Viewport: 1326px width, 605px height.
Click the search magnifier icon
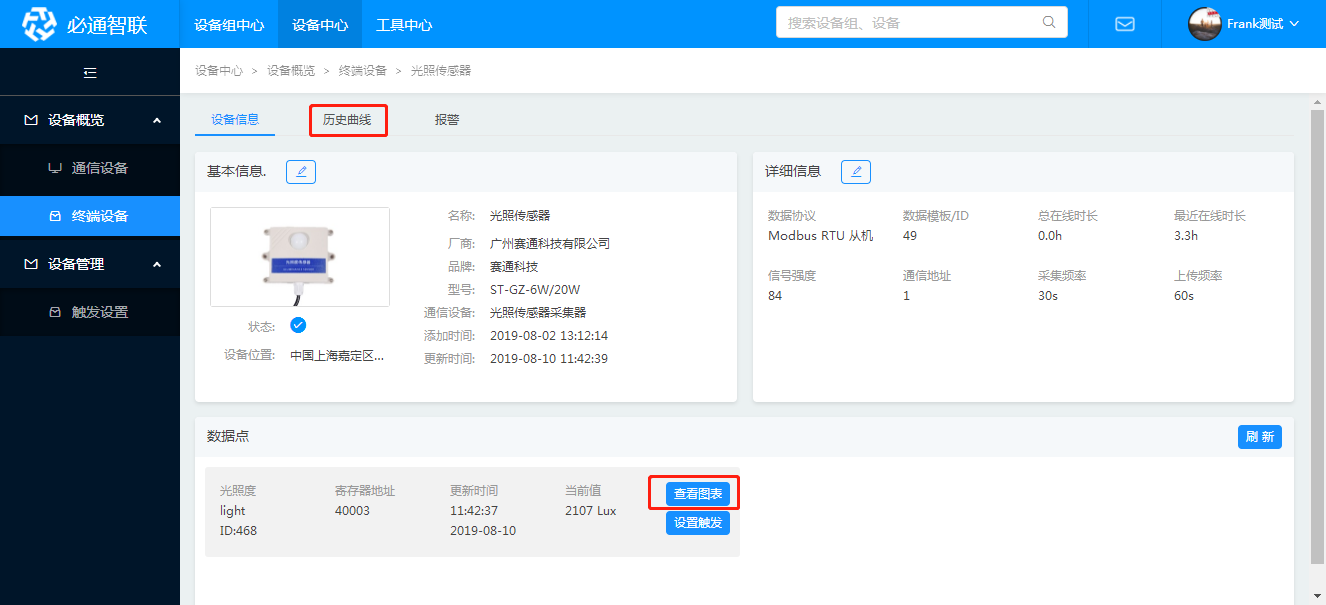point(1049,22)
